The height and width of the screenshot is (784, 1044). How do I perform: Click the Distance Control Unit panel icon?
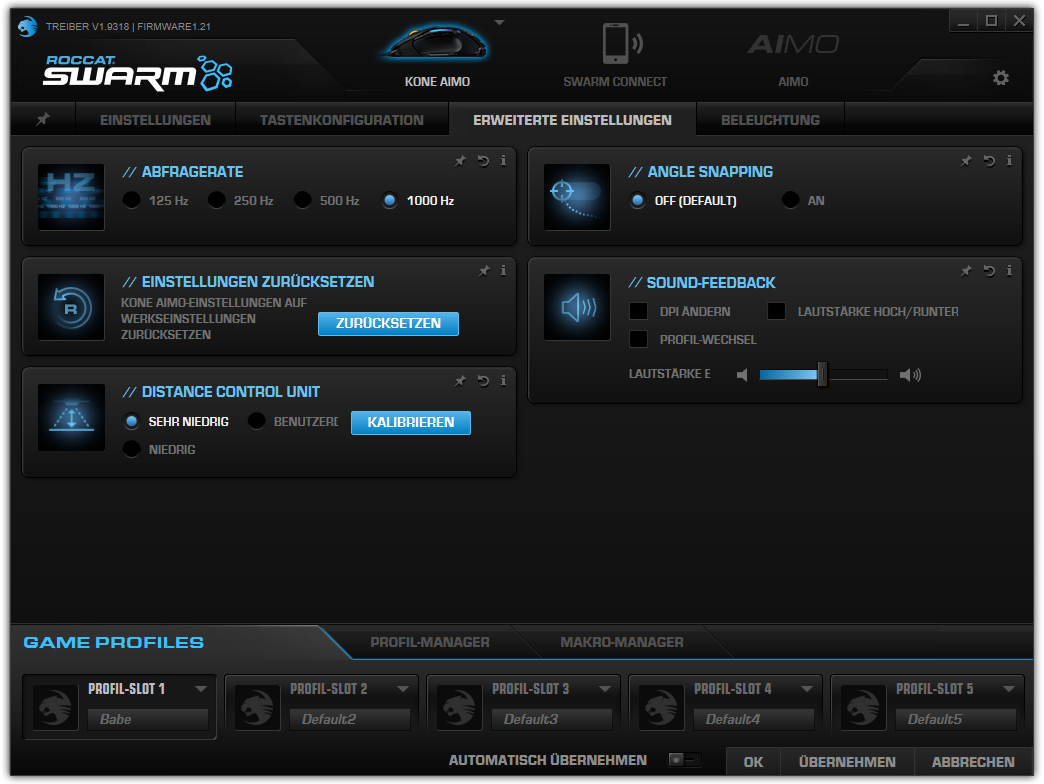(x=70, y=416)
